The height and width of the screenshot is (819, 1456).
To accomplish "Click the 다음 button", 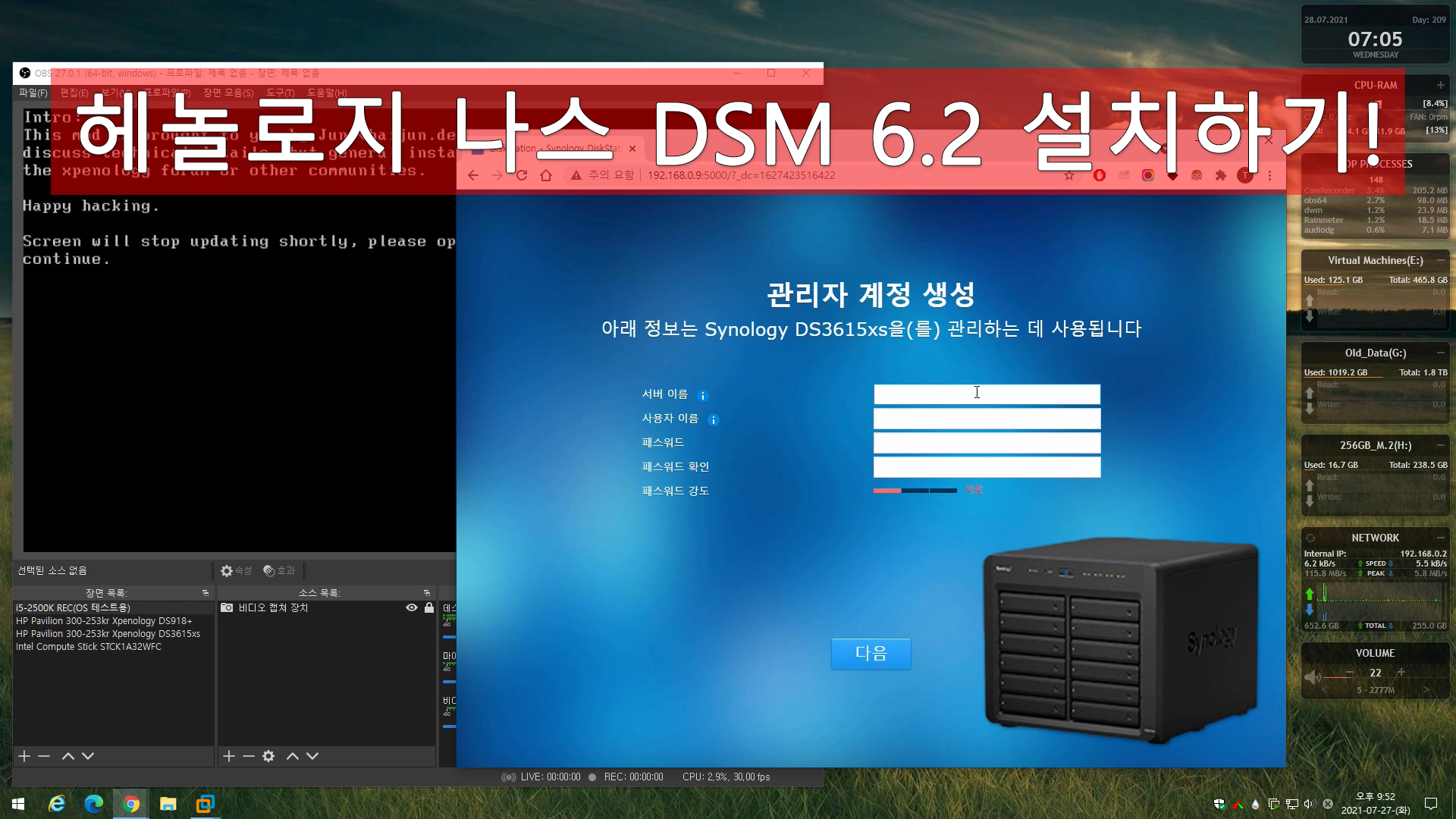I will [x=871, y=653].
